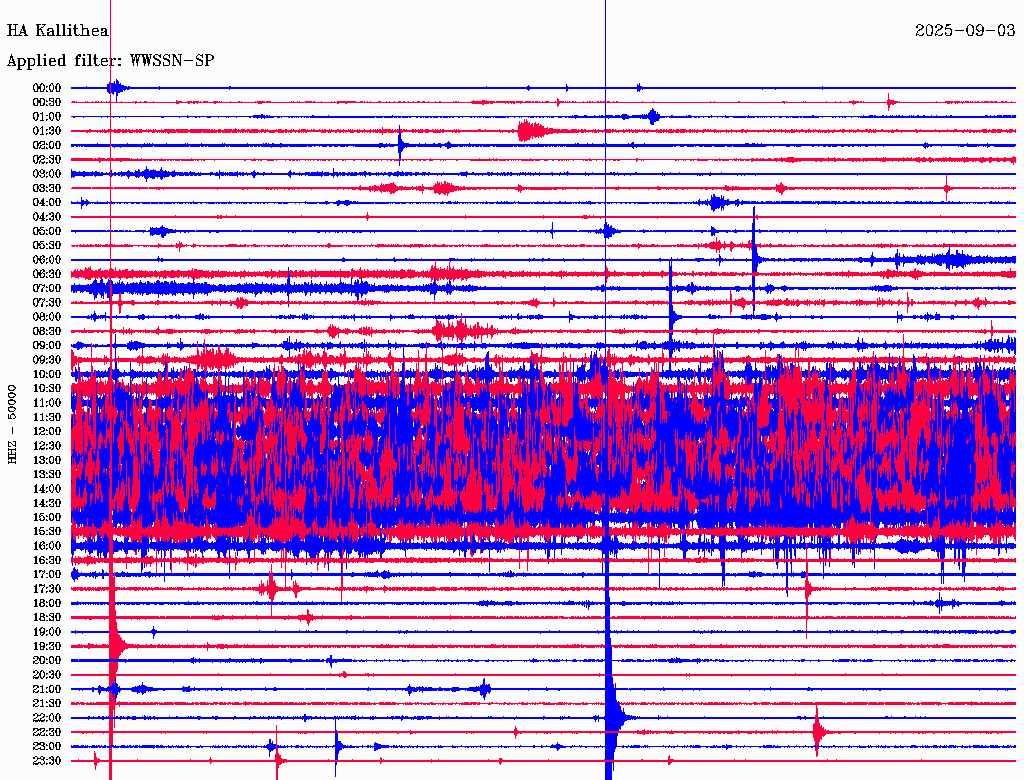Select the 23:00 time label
The image size is (1024, 780).
tap(47, 746)
